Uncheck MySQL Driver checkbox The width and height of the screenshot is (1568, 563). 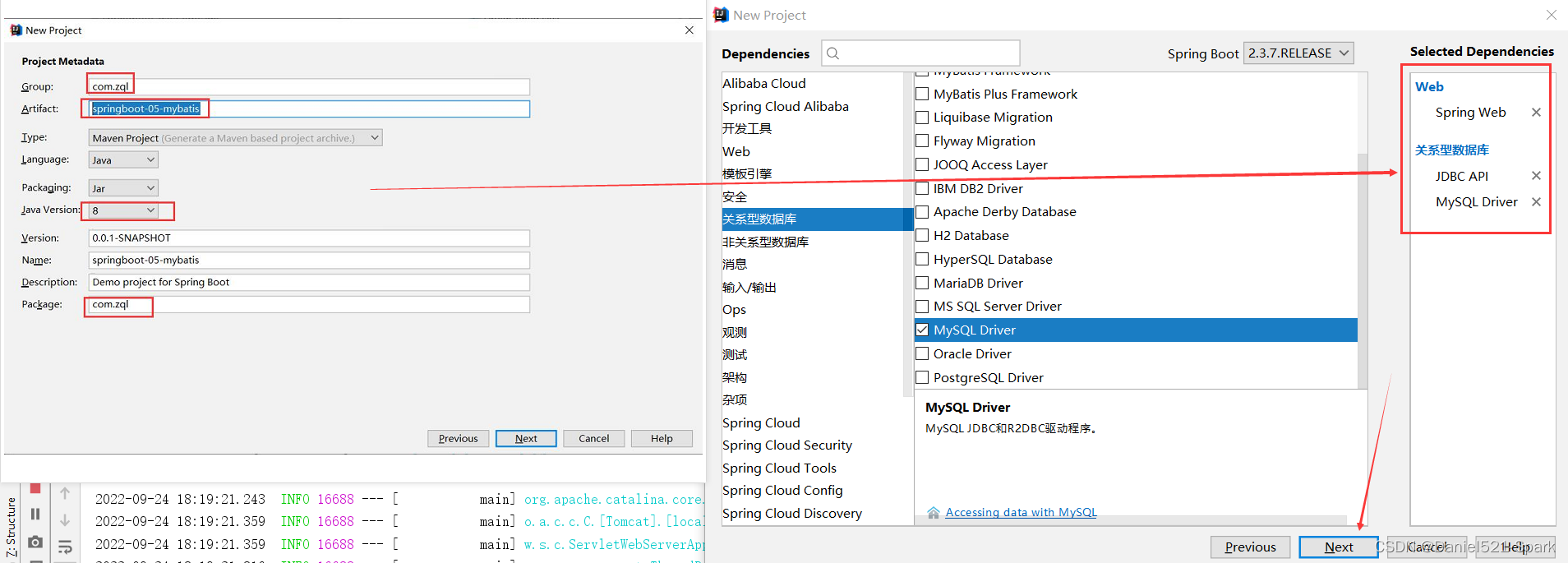point(922,330)
